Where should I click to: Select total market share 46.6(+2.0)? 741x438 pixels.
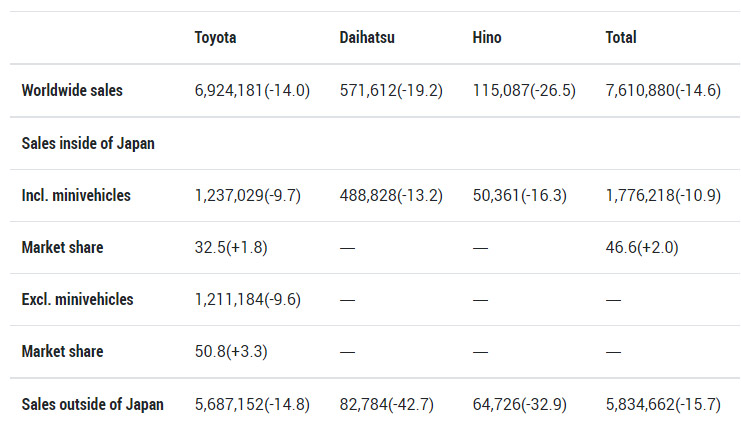coord(642,247)
